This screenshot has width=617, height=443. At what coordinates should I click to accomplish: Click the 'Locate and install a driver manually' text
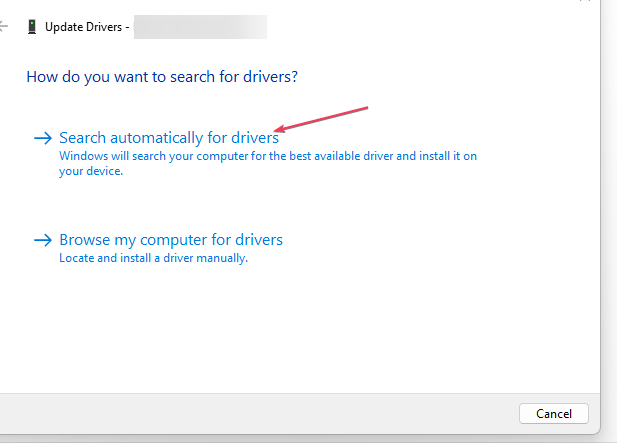[153, 258]
